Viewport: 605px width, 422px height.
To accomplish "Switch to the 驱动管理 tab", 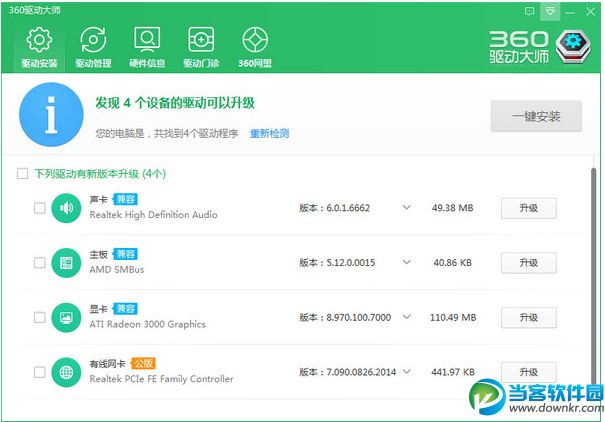I will click(x=93, y=47).
